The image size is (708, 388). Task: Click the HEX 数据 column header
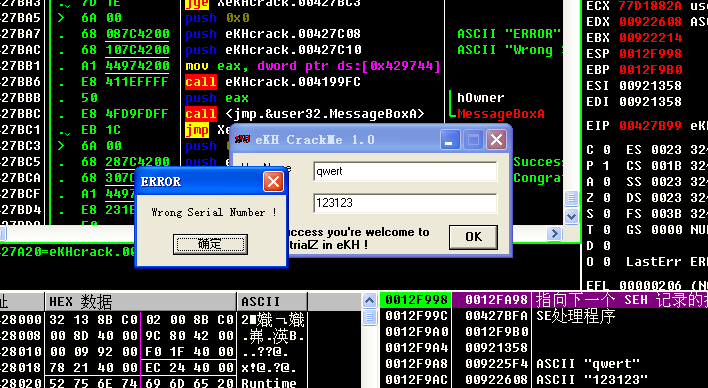click(141, 301)
